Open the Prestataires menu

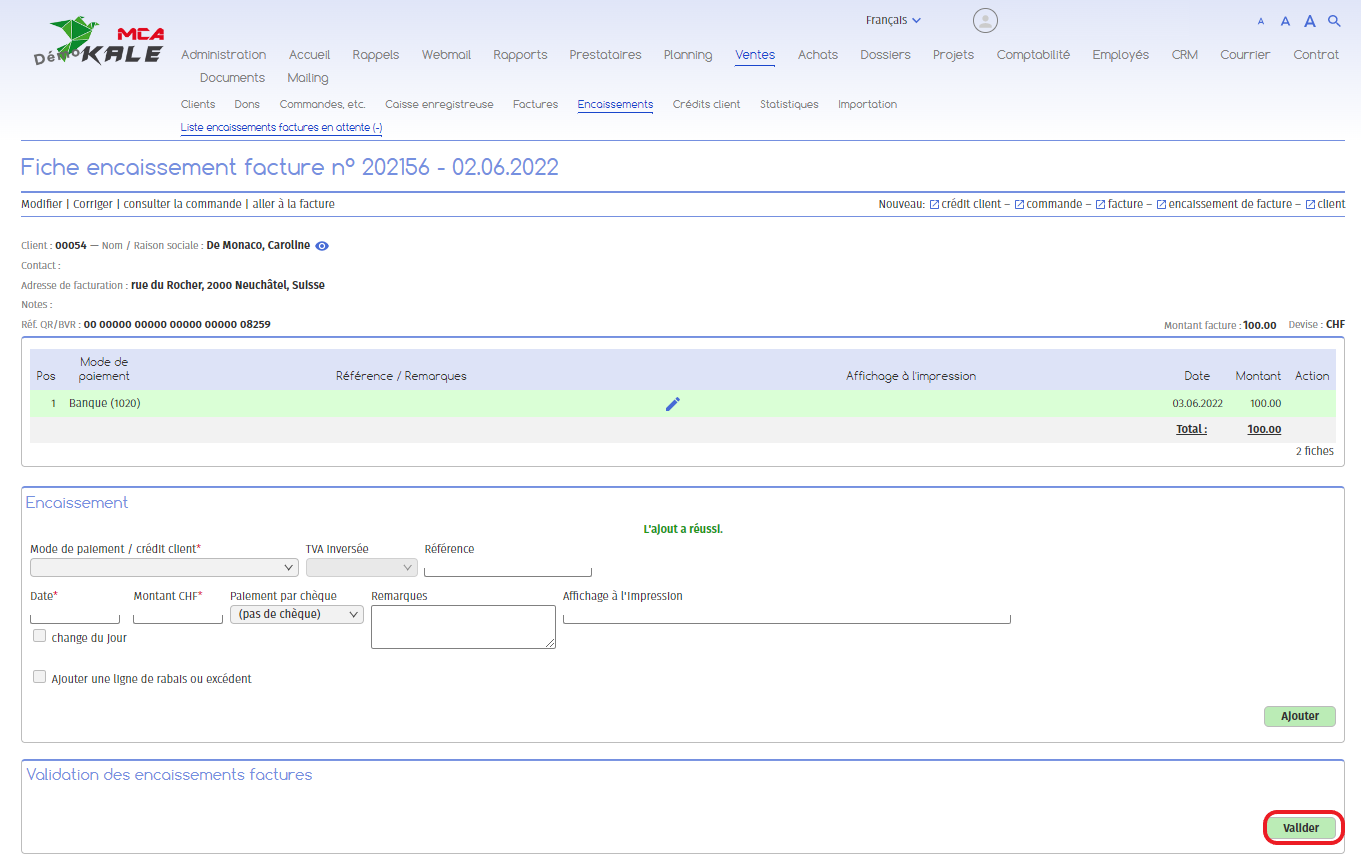(x=606, y=55)
